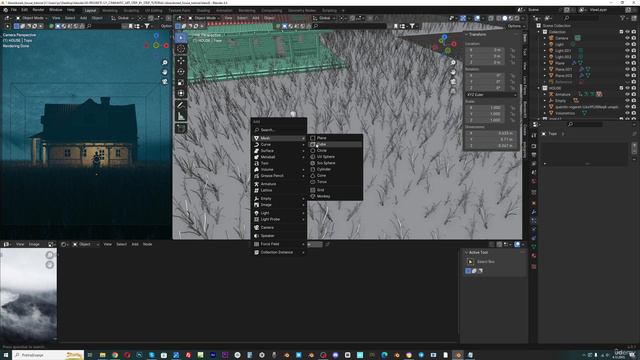Open the Global transform orientation dropdown
Screen dimensions: 640x360
325,18
